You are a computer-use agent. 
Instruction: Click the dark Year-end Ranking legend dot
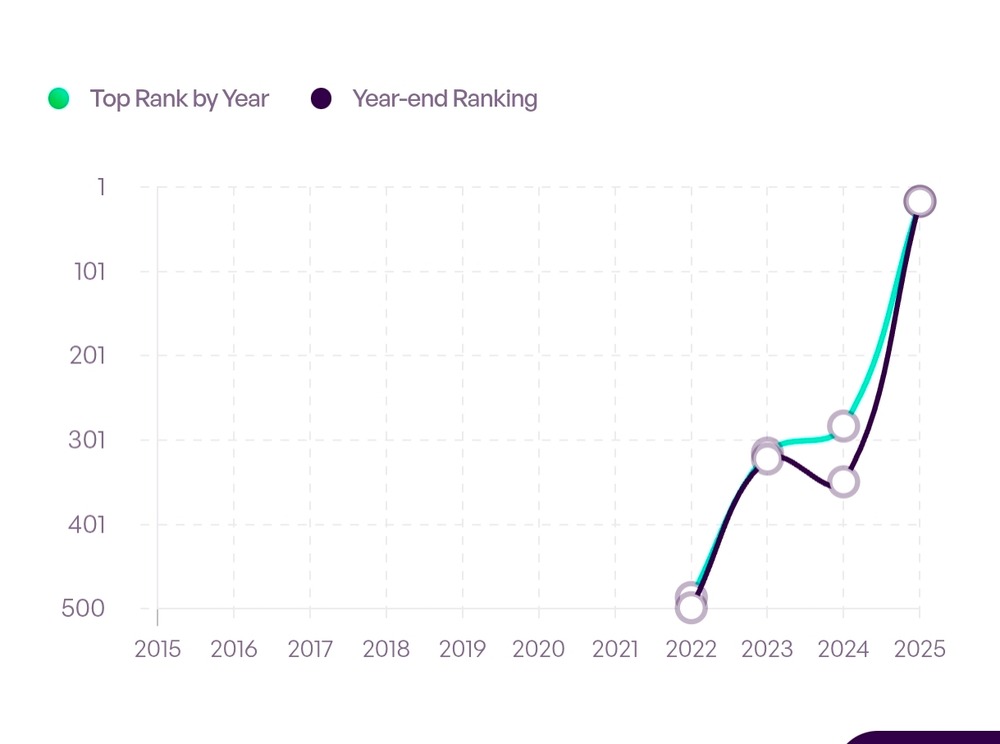click(x=321, y=98)
